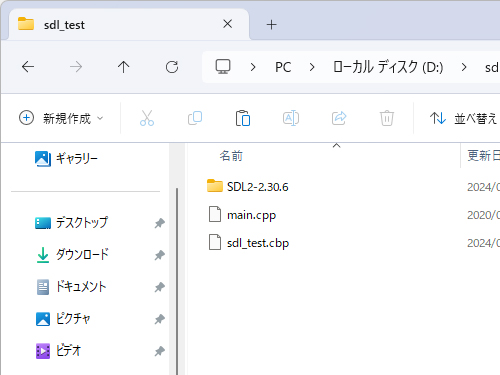Click the sdl_test.cbp file icon
500x375 pixels.
(215, 242)
